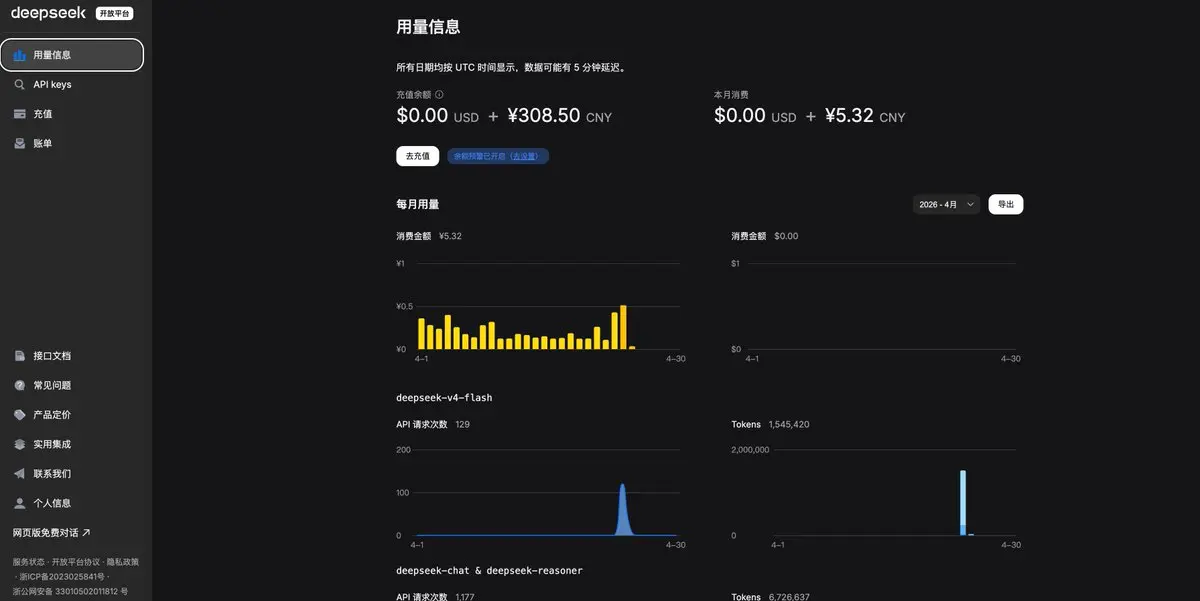Click the 消费金额 ¥5.32 label
This screenshot has width=1200, height=601.
click(429, 236)
